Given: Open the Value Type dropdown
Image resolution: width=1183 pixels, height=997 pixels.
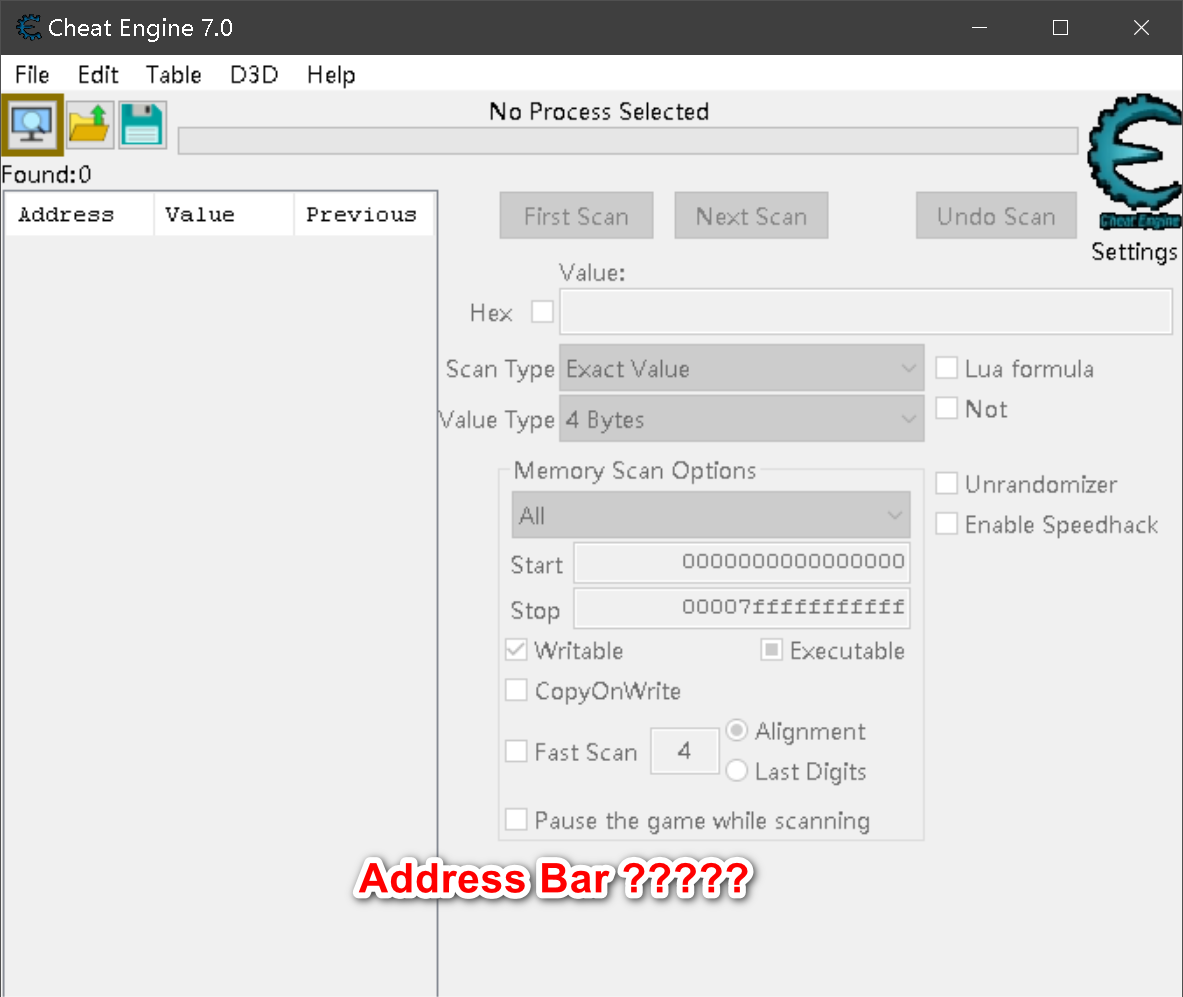Looking at the screenshot, I should click(741, 420).
